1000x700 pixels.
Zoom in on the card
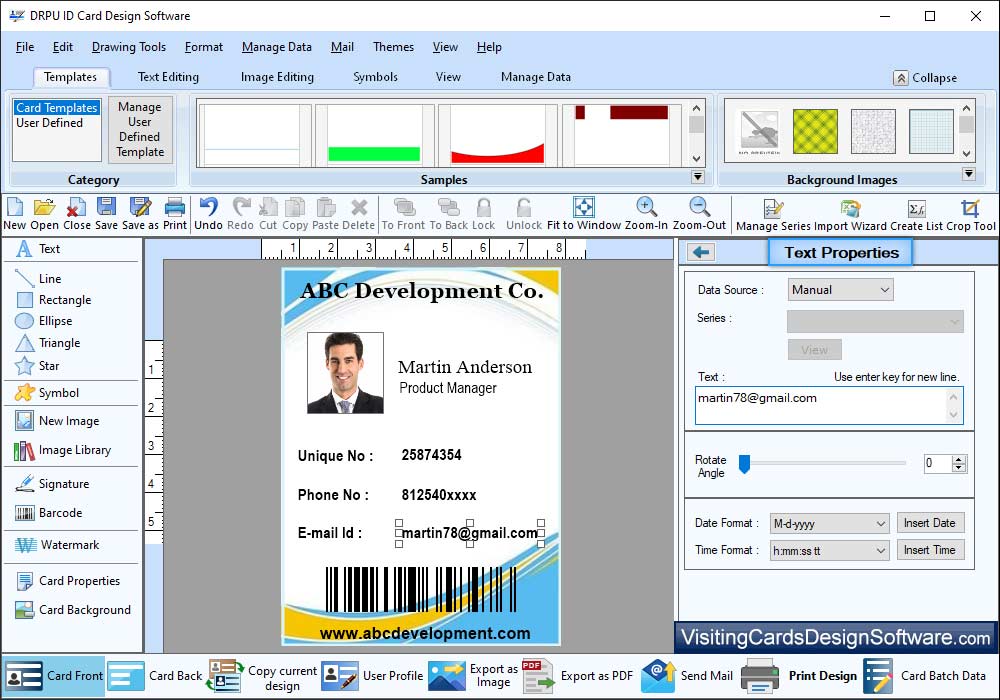tap(646, 214)
